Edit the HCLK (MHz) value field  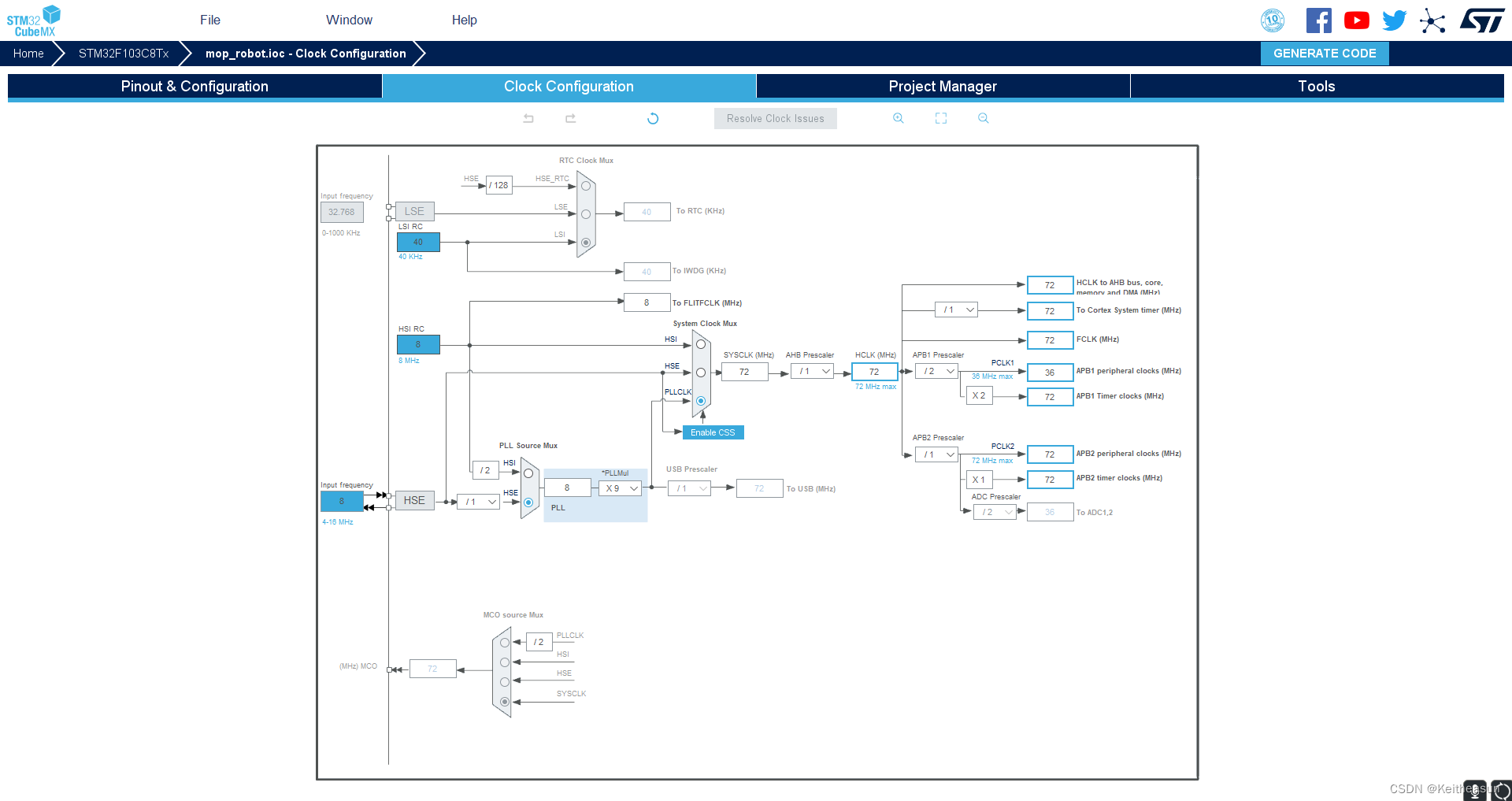pyautogui.click(x=874, y=372)
